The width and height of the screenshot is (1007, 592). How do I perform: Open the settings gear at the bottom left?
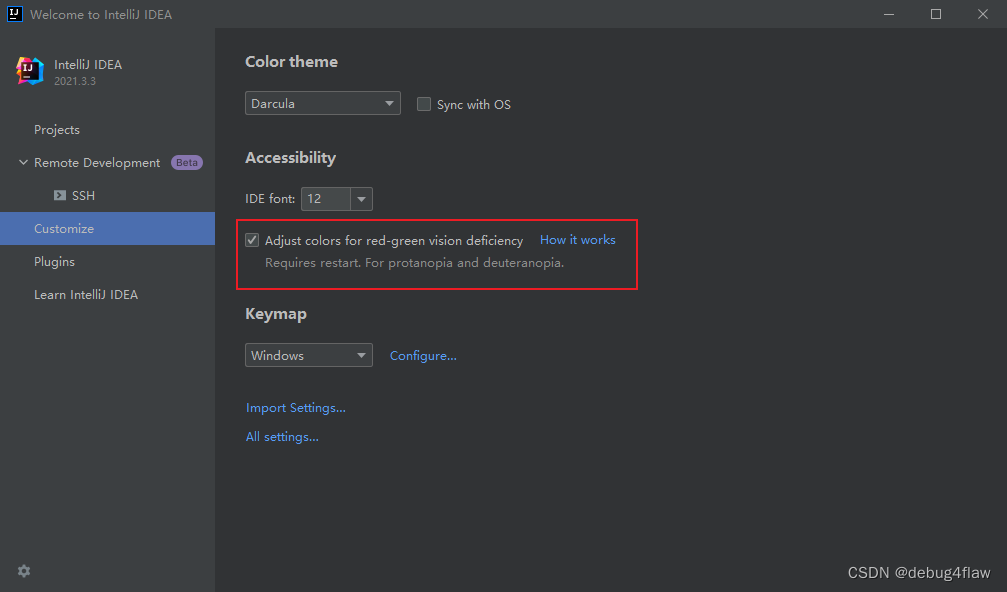(x=24, y=571)
